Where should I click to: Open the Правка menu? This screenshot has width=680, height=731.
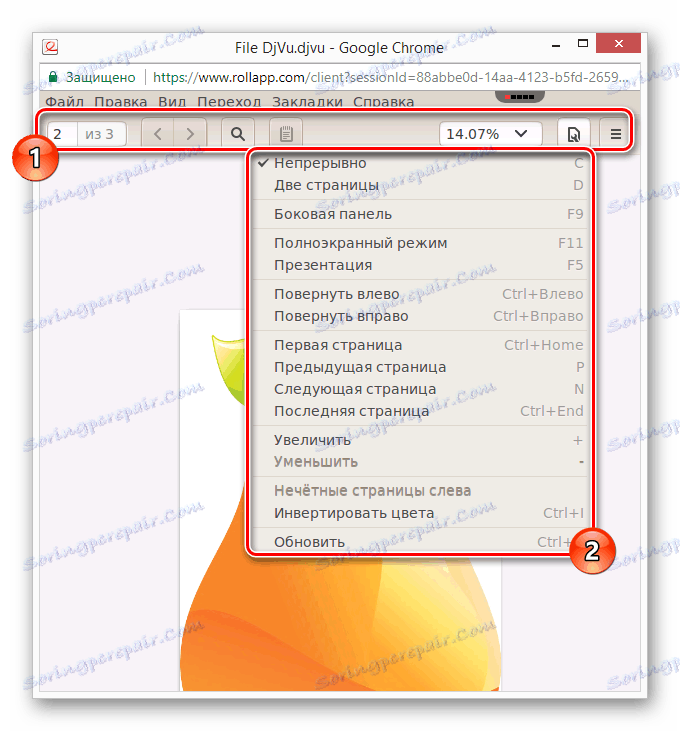click(x=121, y=102)
